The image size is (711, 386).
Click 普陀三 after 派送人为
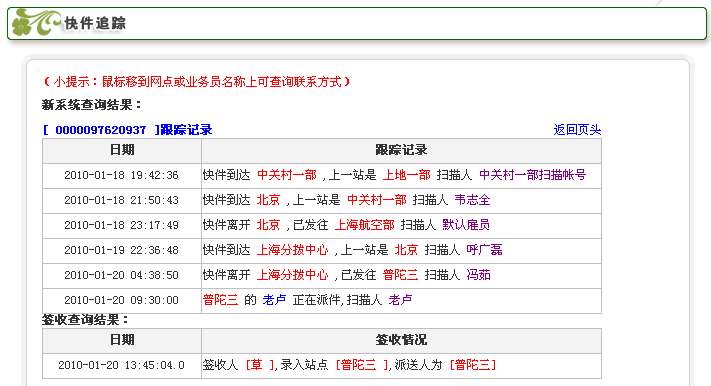point(472,365)
